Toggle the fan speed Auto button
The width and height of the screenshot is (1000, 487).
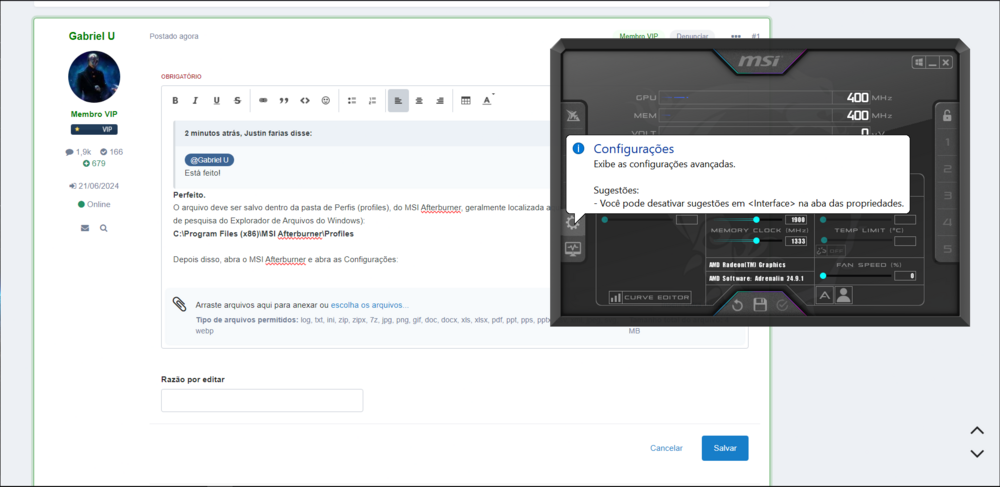click(x=825, y=294)
